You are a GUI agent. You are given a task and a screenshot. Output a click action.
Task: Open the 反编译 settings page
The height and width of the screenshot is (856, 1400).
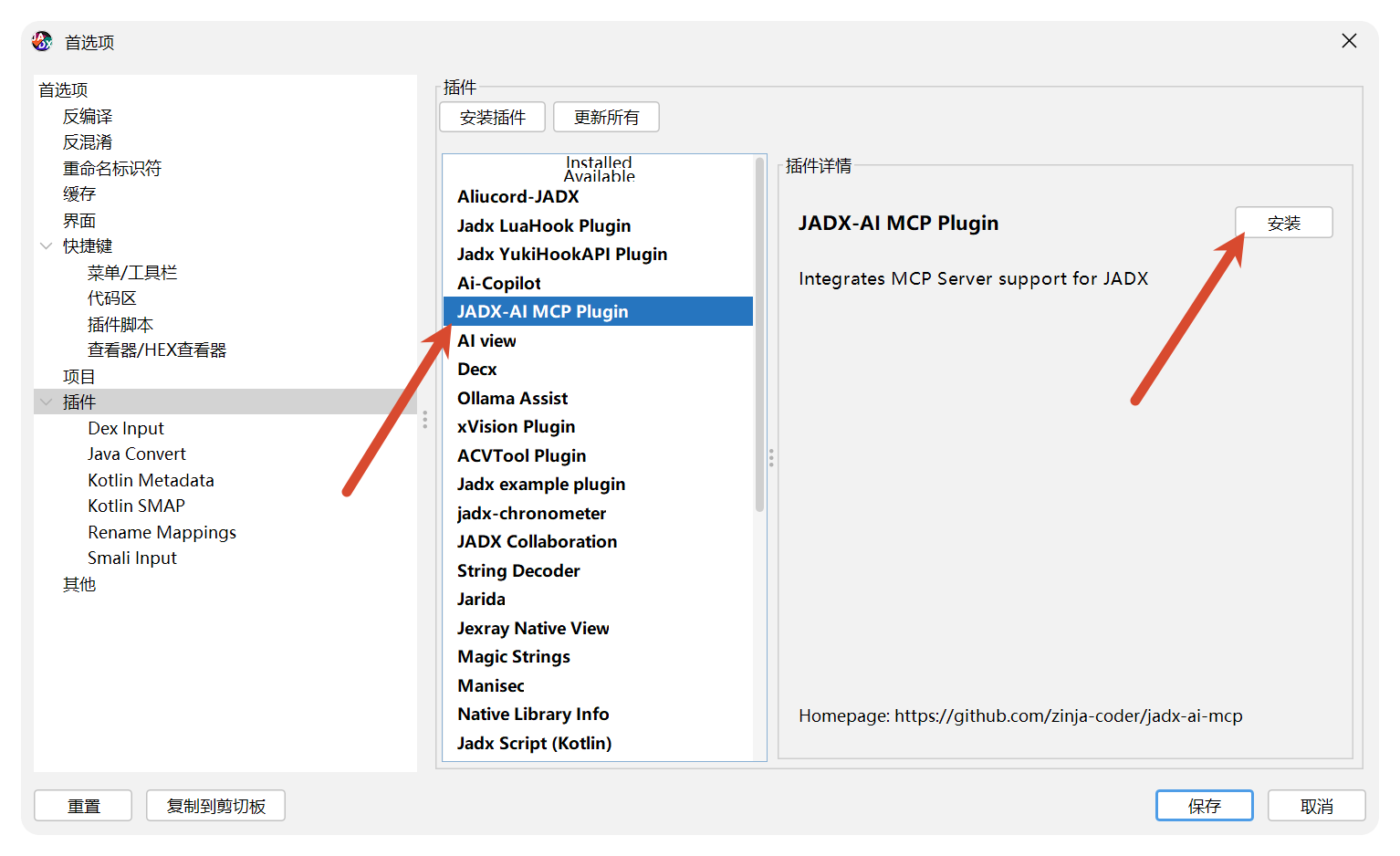88,117
